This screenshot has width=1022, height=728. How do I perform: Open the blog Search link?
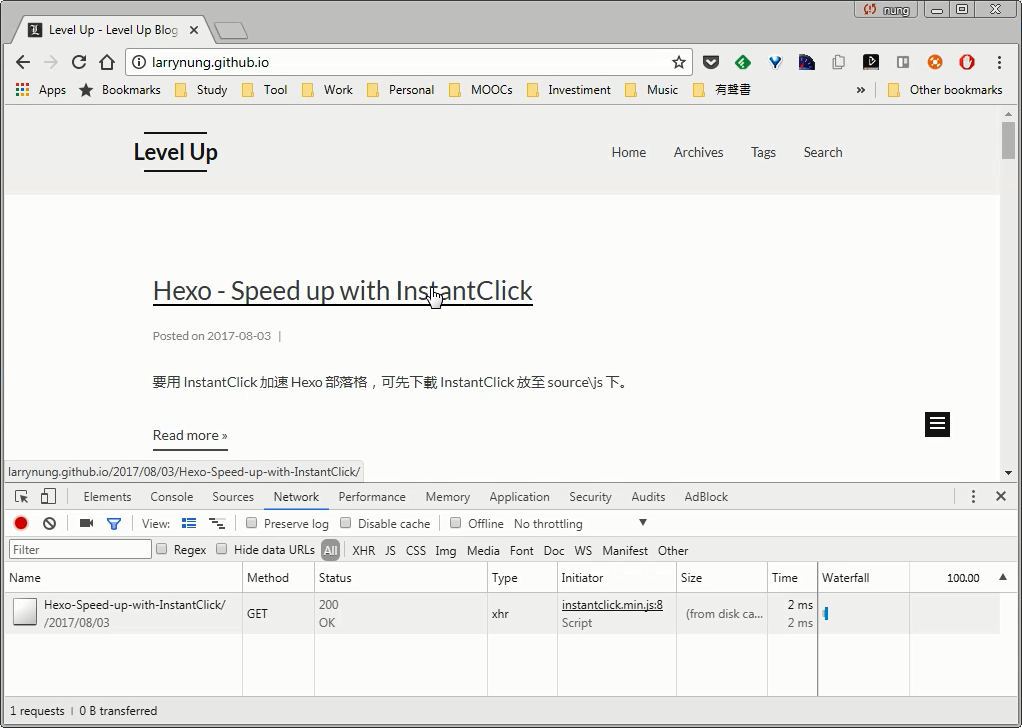point(823,153)
